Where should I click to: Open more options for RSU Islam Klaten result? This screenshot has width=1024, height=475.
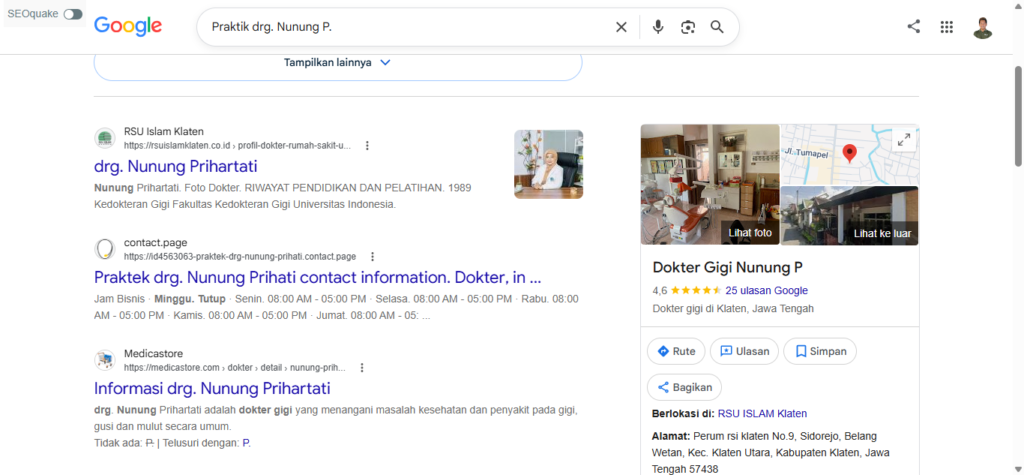(x=367, y=146)
